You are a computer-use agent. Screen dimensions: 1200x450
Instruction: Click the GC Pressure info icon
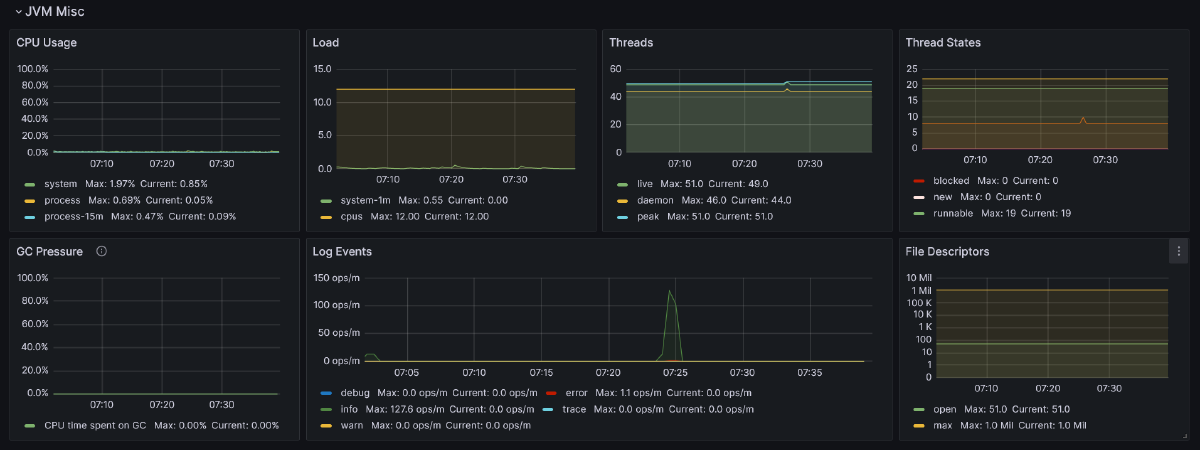coord(101,251)
